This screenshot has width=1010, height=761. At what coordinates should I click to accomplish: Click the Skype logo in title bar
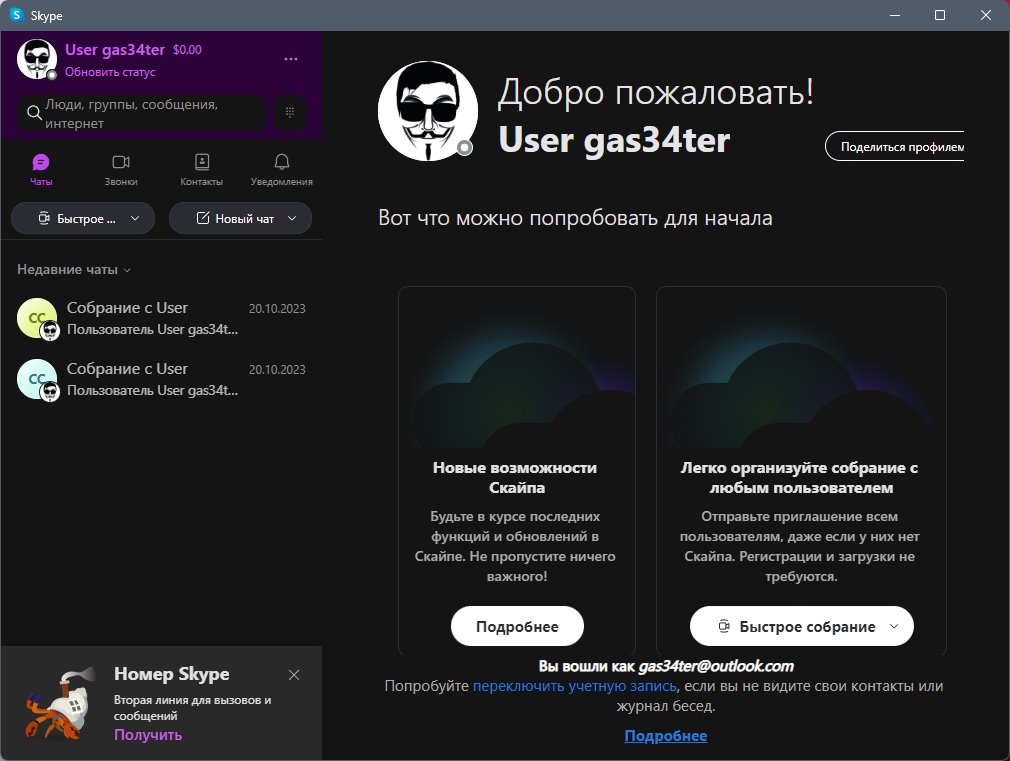click(x=17, y=15)
